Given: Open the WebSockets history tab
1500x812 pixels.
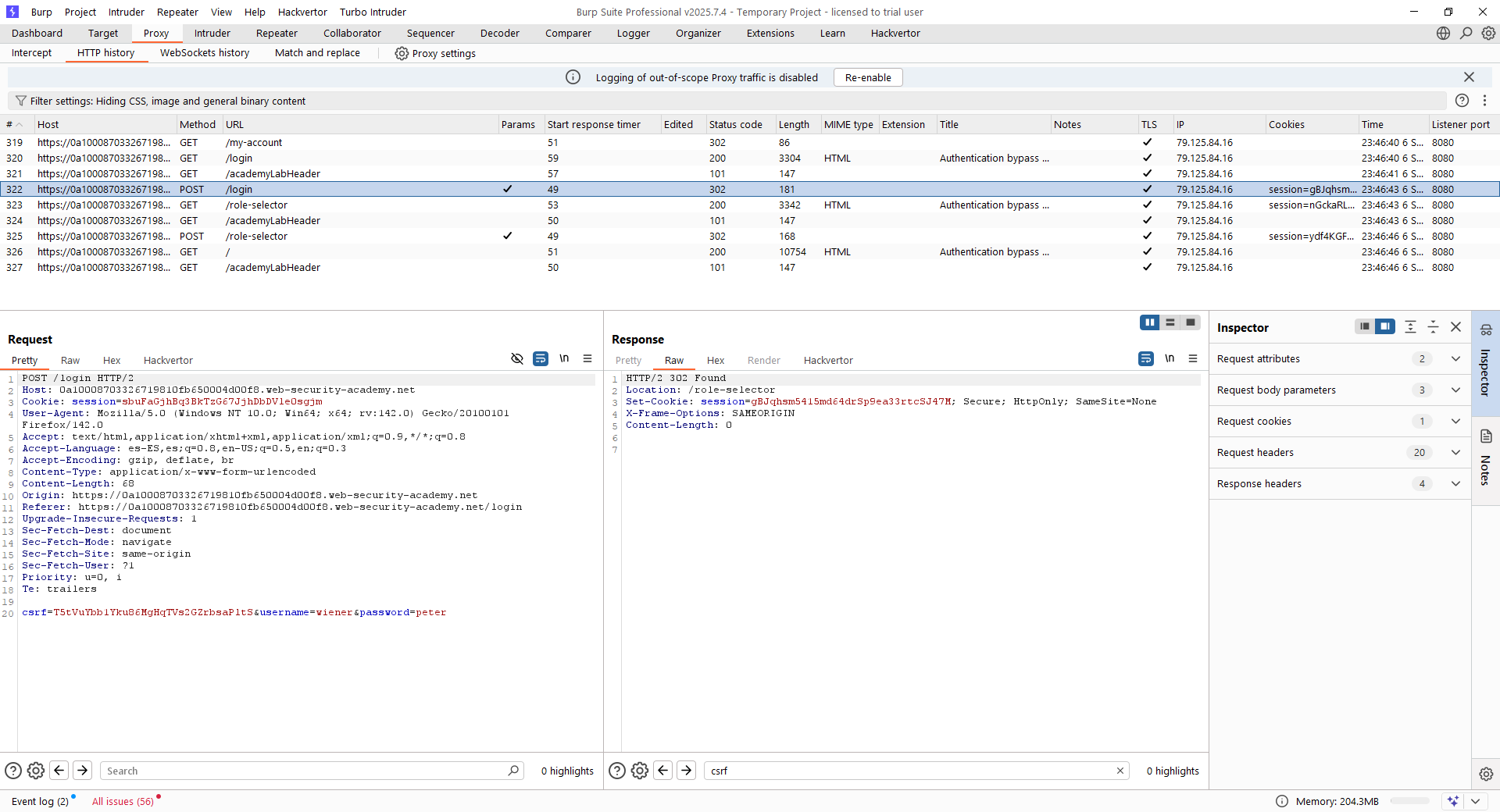Looking at the screenshot, I should (205, 53).
